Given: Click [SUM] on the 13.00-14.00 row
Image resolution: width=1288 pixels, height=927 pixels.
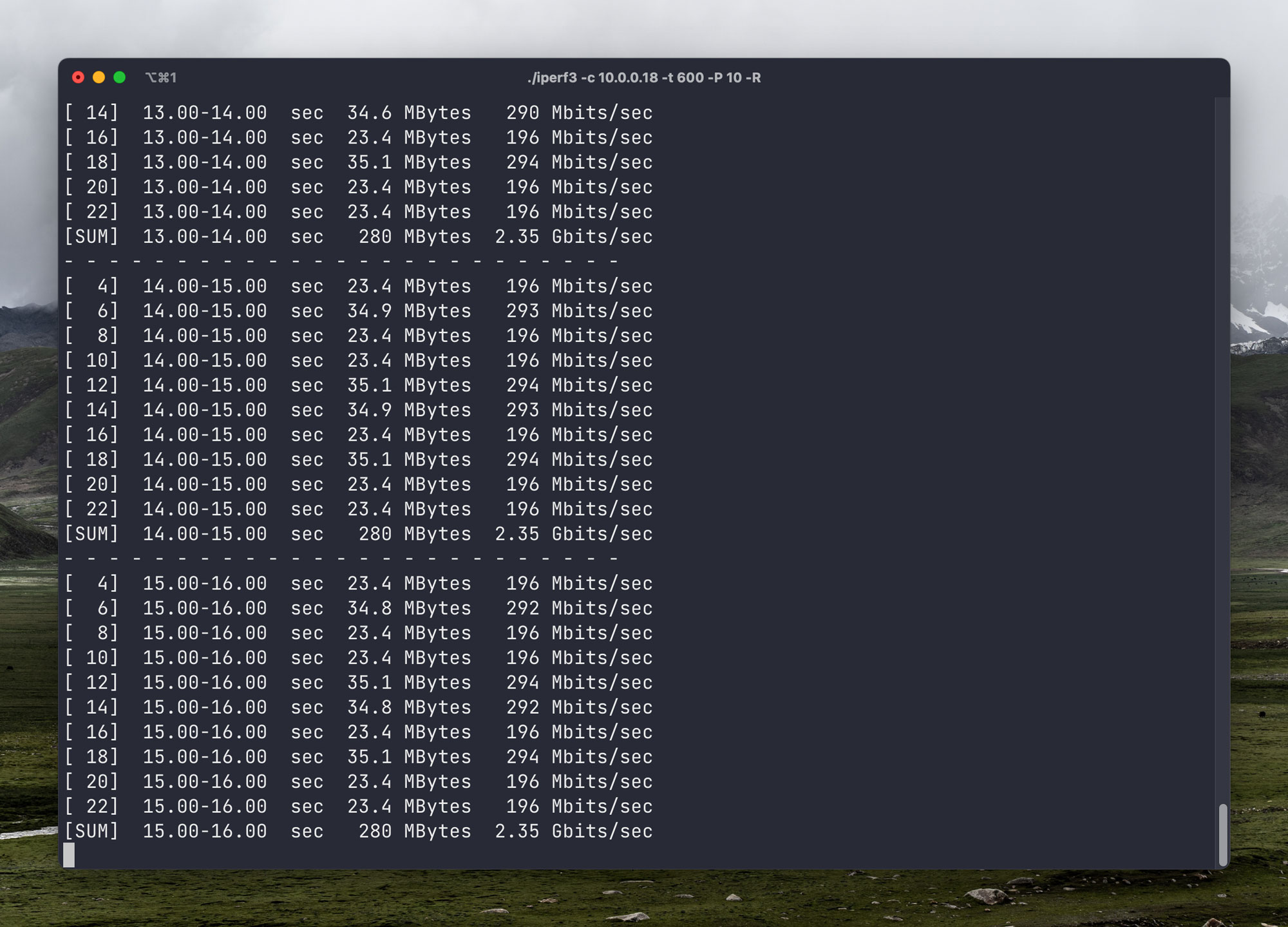Looking at the screenshot, I should click(91, 236).
